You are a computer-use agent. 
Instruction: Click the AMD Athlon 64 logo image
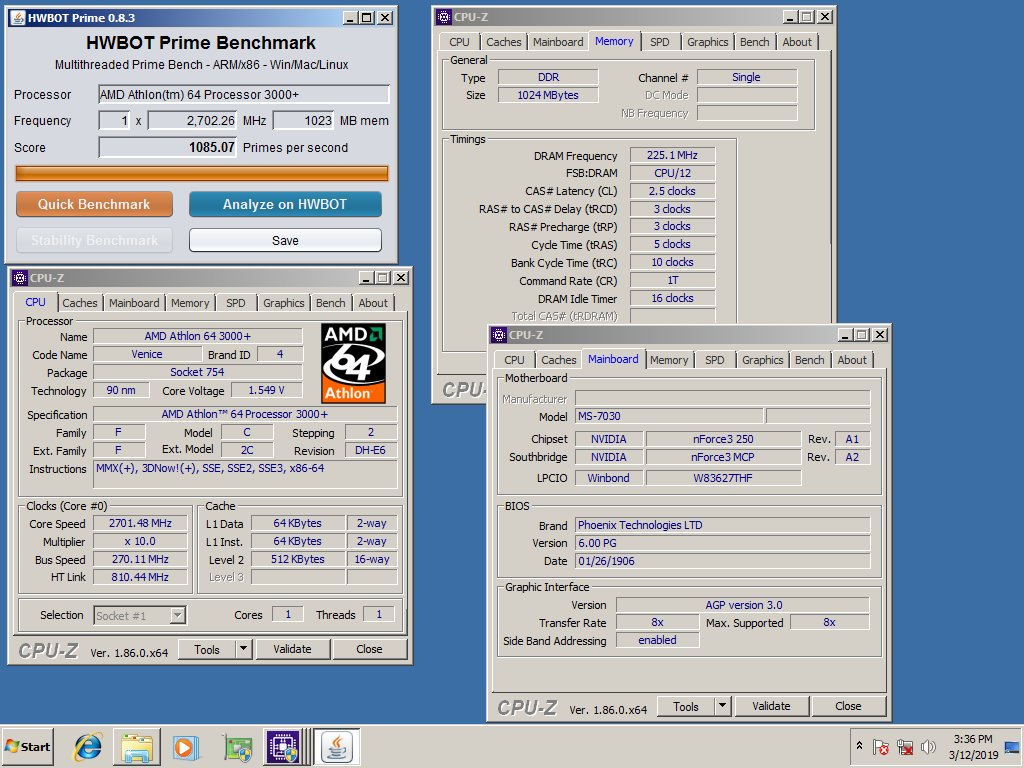tap(353, 363)
